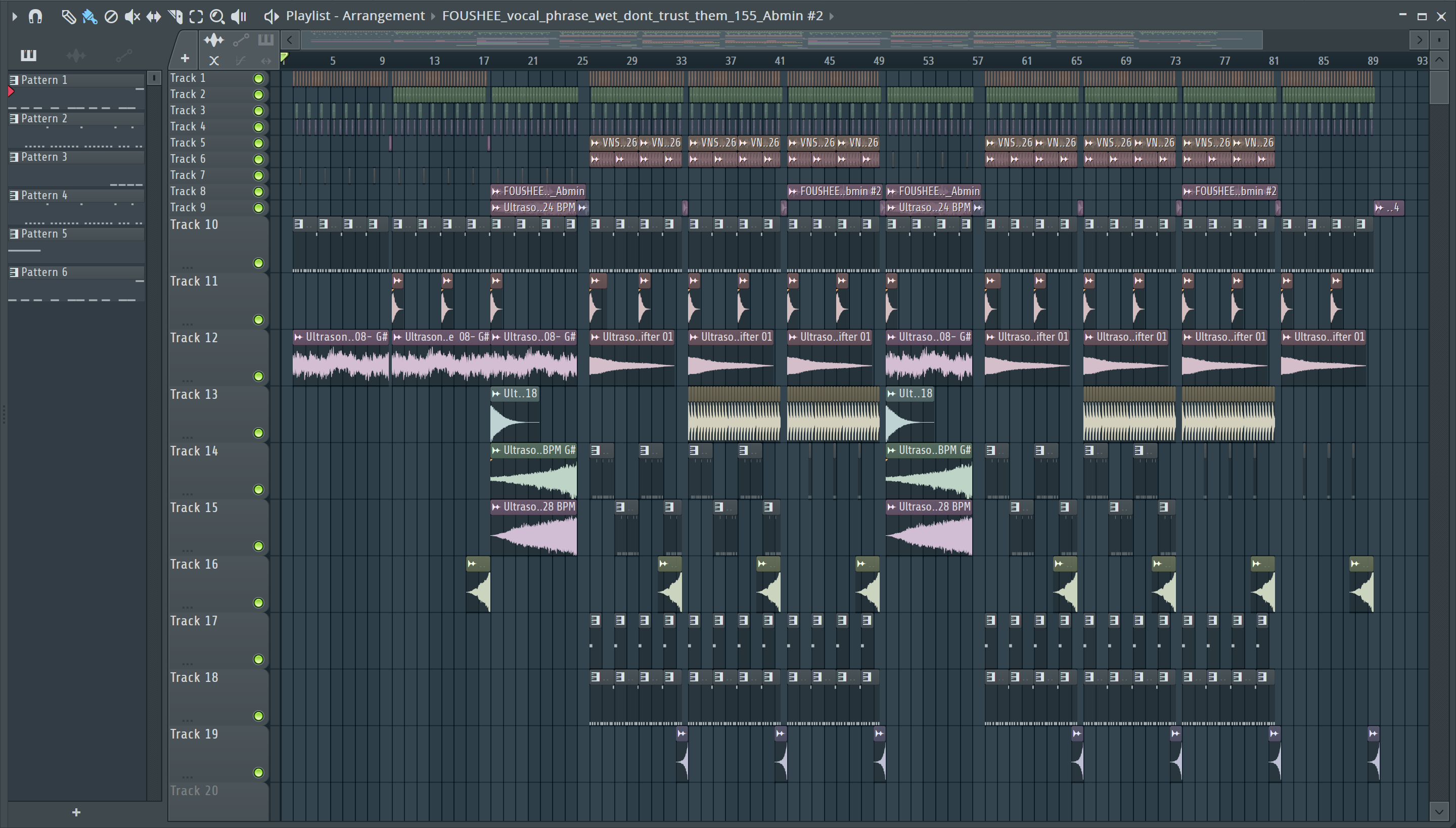The height and width of the screenshot is (828, 1456).
Task: Mute Track 14 using green light
Action: (258, 489)
